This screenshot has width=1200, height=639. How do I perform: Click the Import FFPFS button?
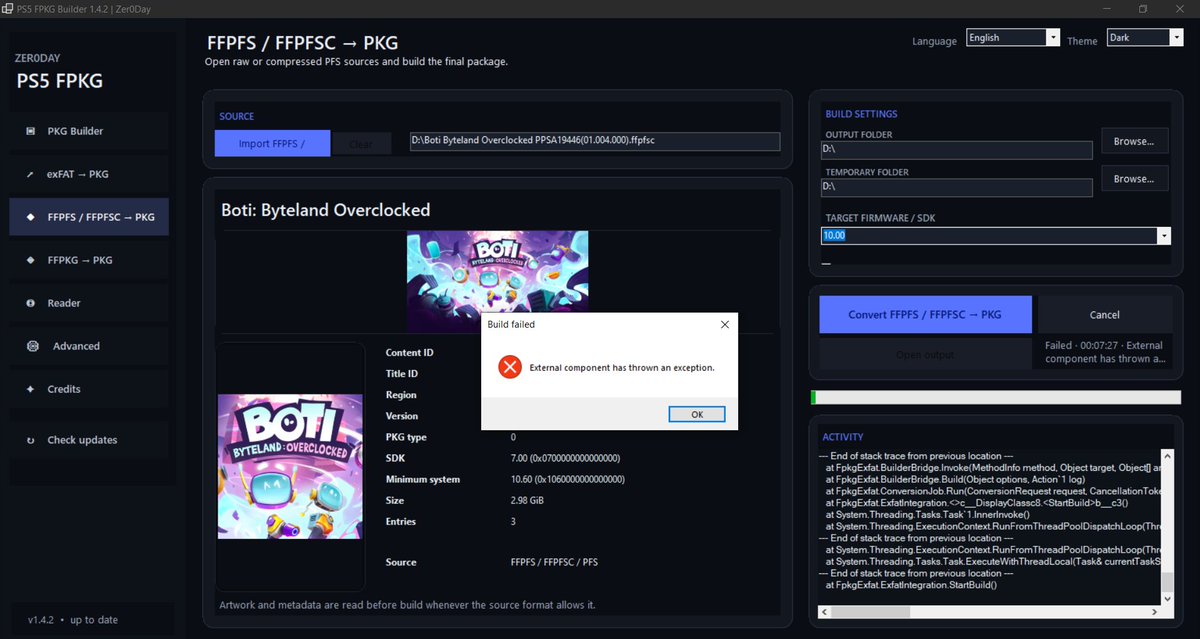272,144
